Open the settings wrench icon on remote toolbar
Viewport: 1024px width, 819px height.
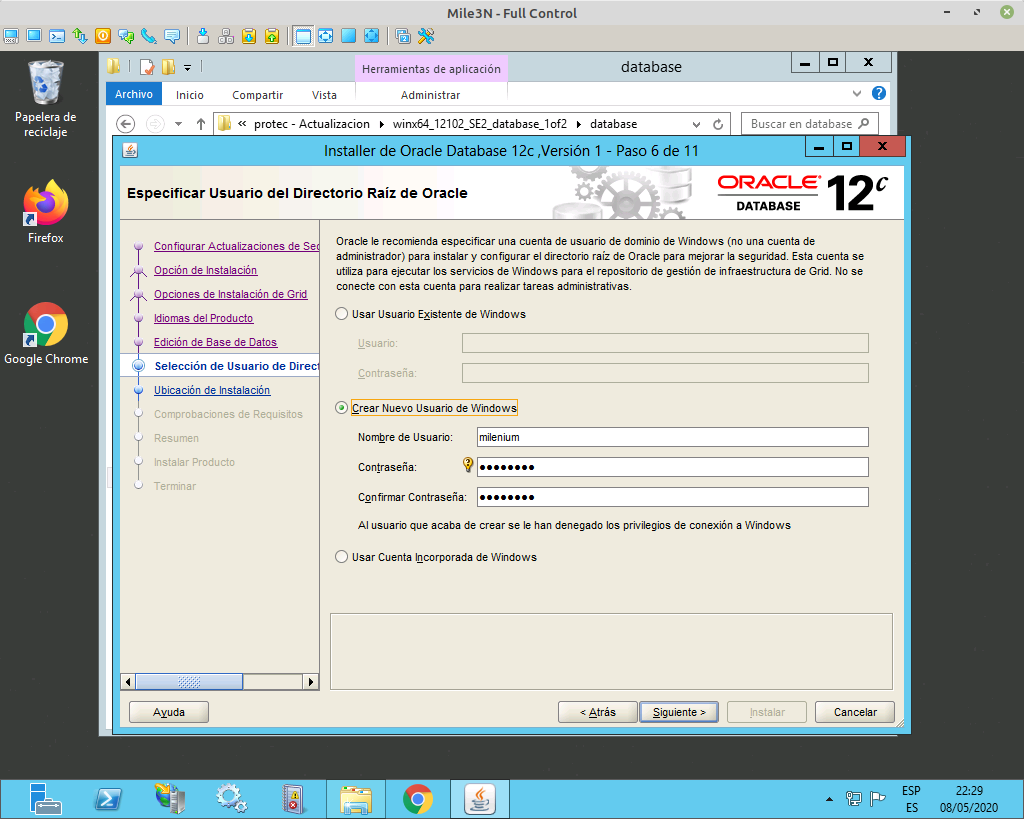pyautogui.click(x=426, y=36)
